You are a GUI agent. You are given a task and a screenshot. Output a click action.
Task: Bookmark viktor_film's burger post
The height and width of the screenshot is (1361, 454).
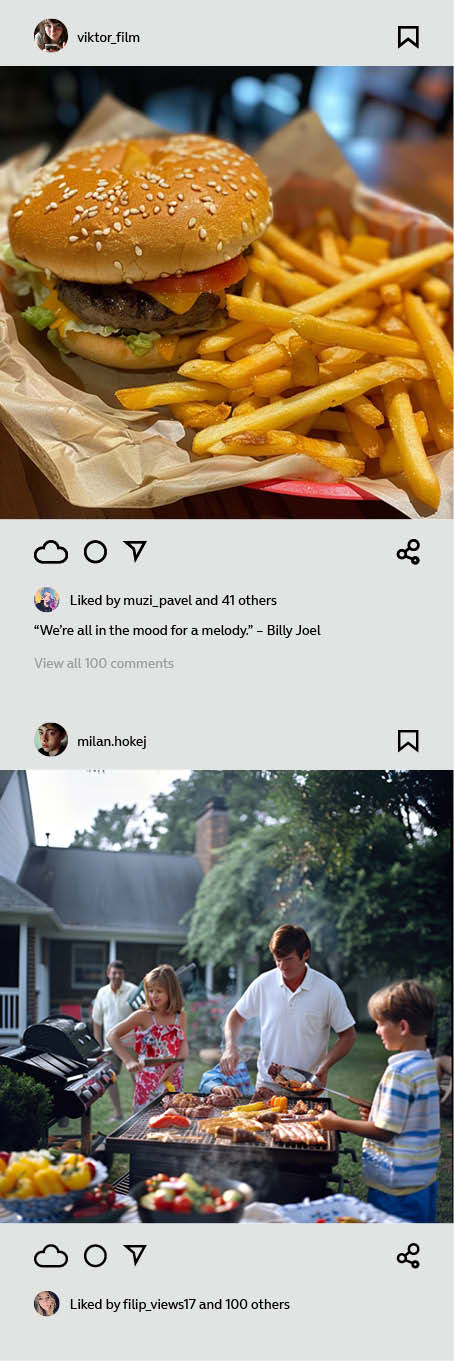coord(408,37)
